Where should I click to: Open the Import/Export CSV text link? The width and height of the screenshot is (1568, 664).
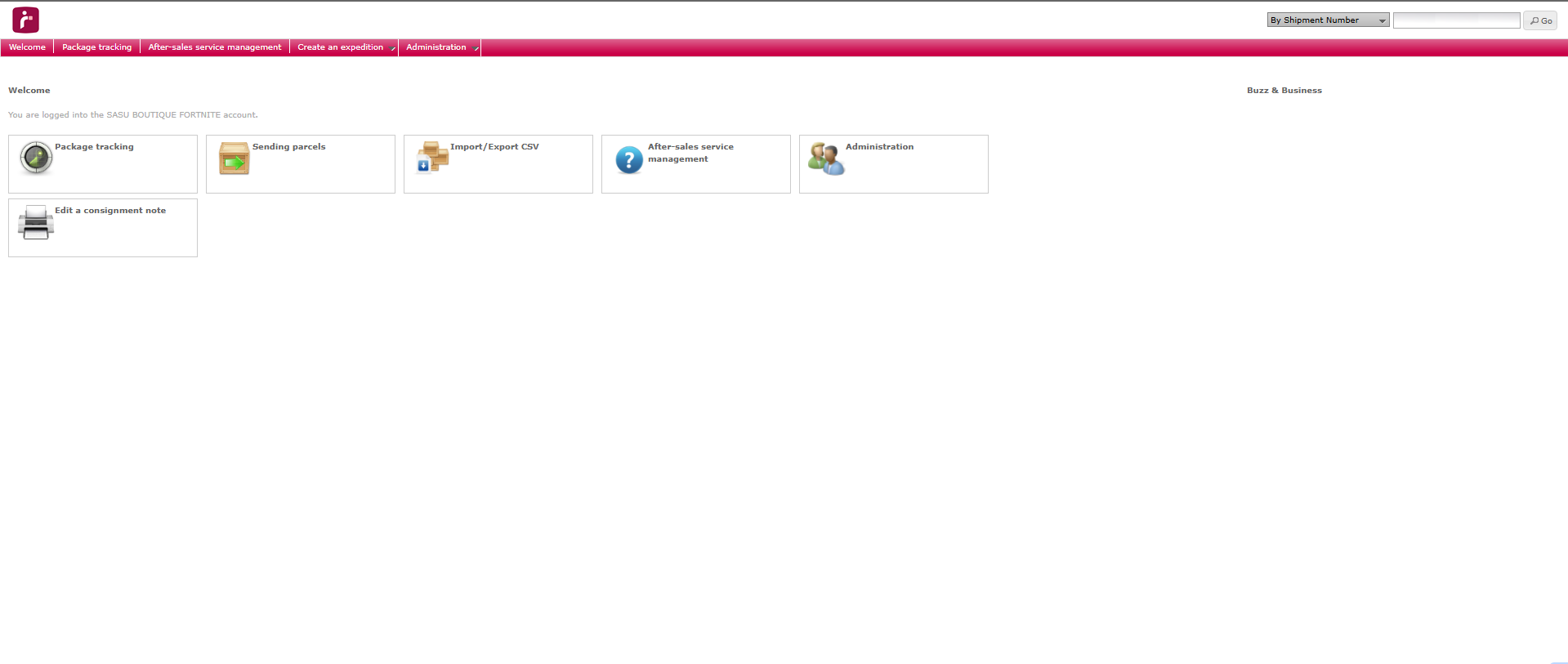click(x=494, y=147)
